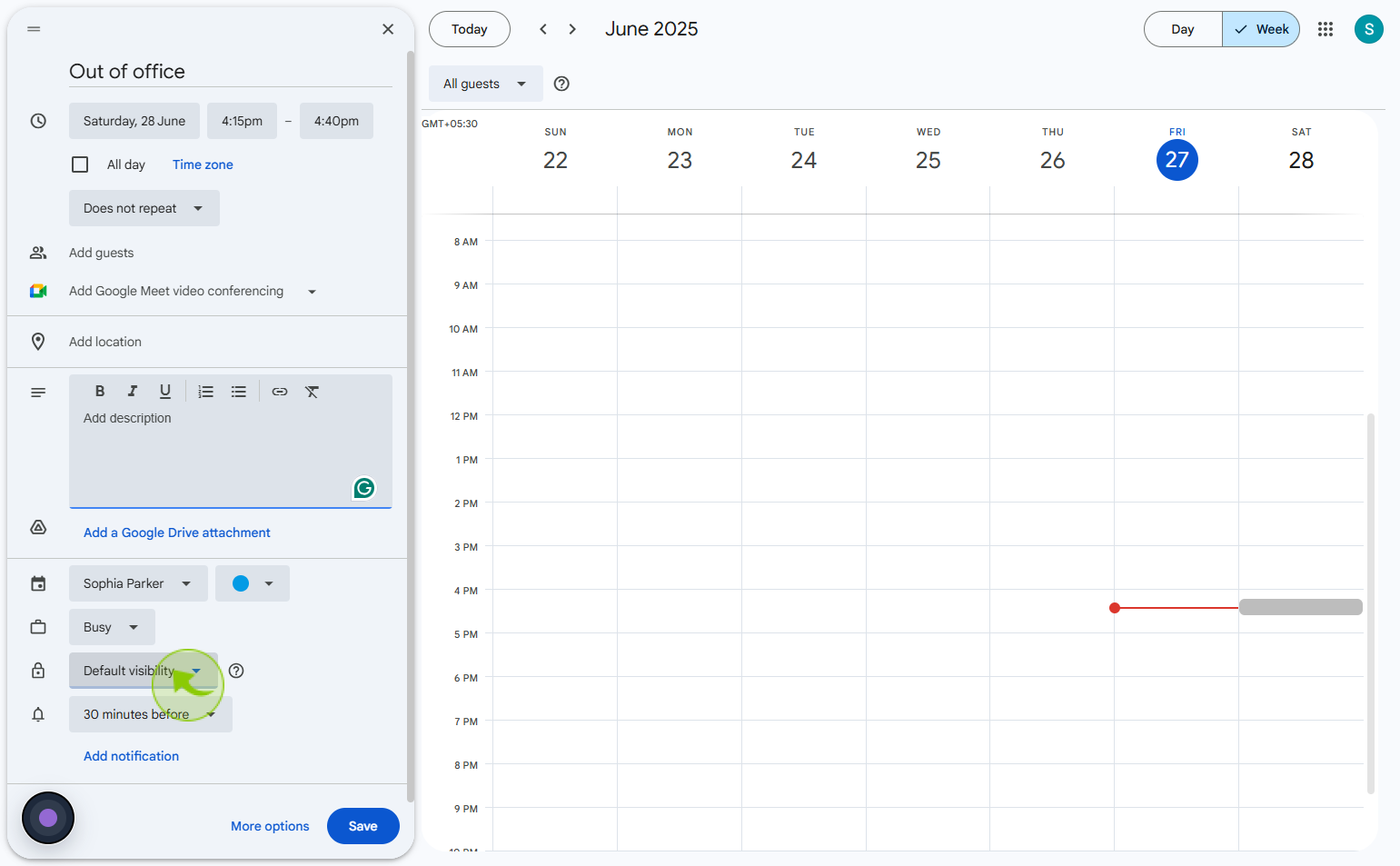Screen dimensions: 1400x866
Task: Go to next week arrow
Action: pyautogui.click(x=572, y=29)
